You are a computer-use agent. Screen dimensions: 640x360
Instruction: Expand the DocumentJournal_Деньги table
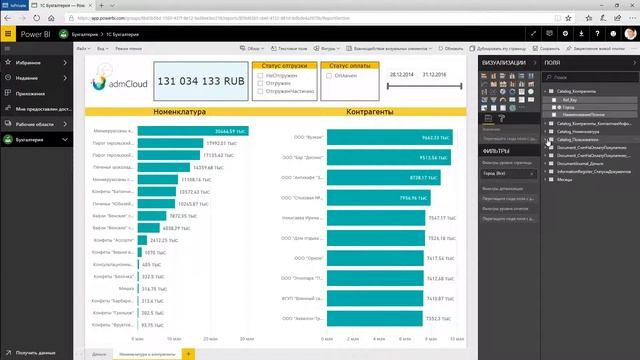545,164
